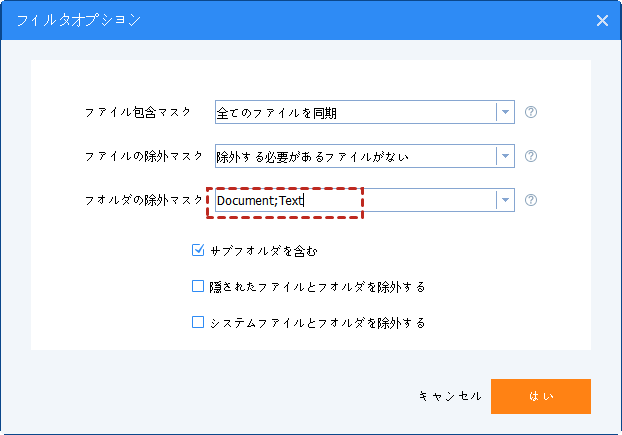Focus the 除外する必要があるファイルがない field
This screenshot has width=622, height=435.
(355, 156)
